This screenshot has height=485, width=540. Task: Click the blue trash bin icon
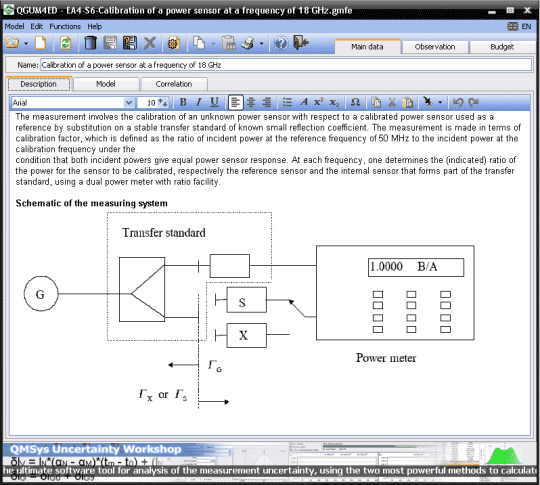click(x=90, y=43)
